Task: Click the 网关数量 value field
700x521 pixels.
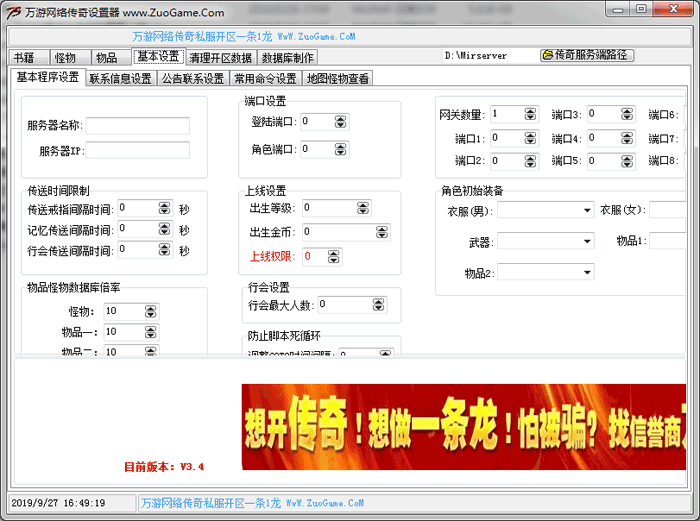Action: (508, 114)
